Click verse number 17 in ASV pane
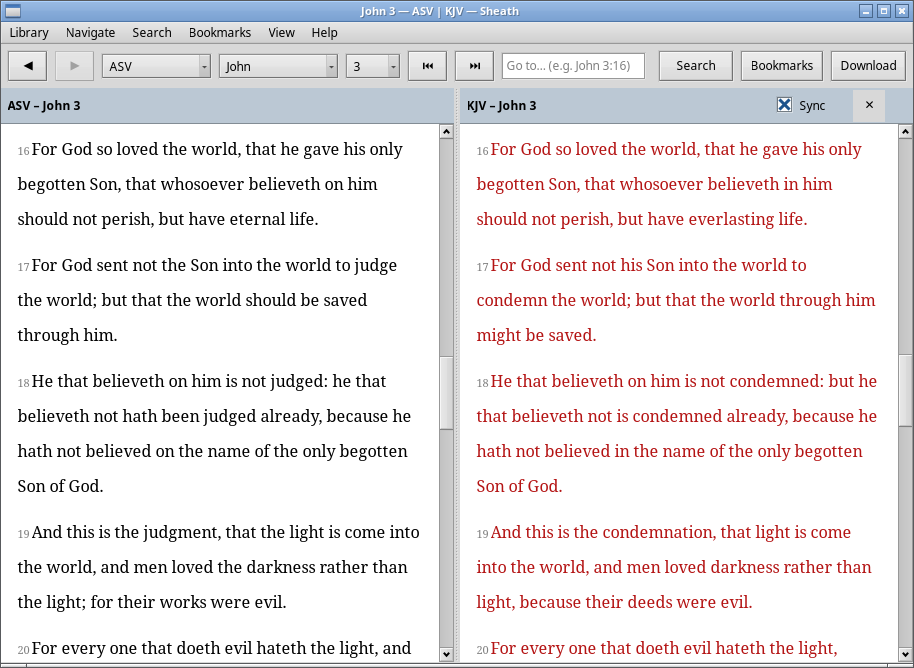The image size is (914, 668). point(23,267)
